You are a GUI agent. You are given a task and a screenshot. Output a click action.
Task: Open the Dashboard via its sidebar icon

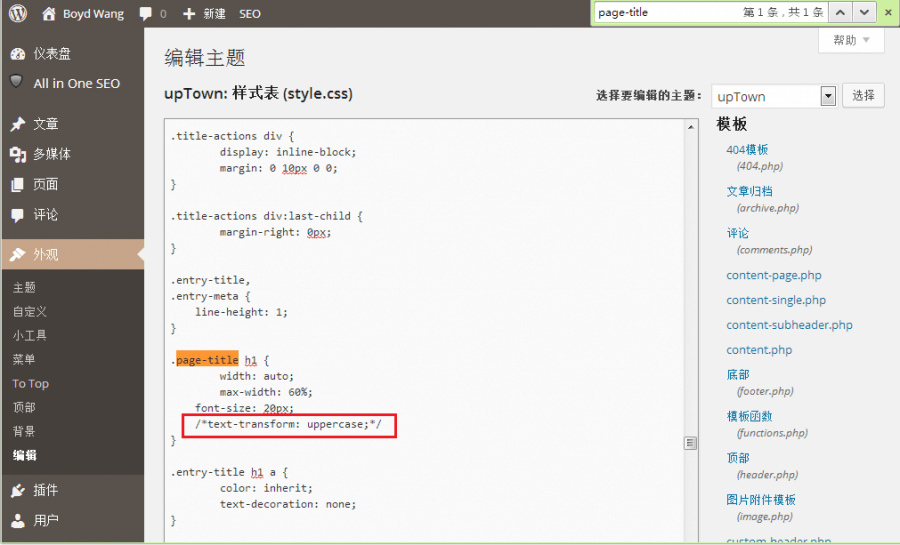pyautogui.click(x=17, y=54)
